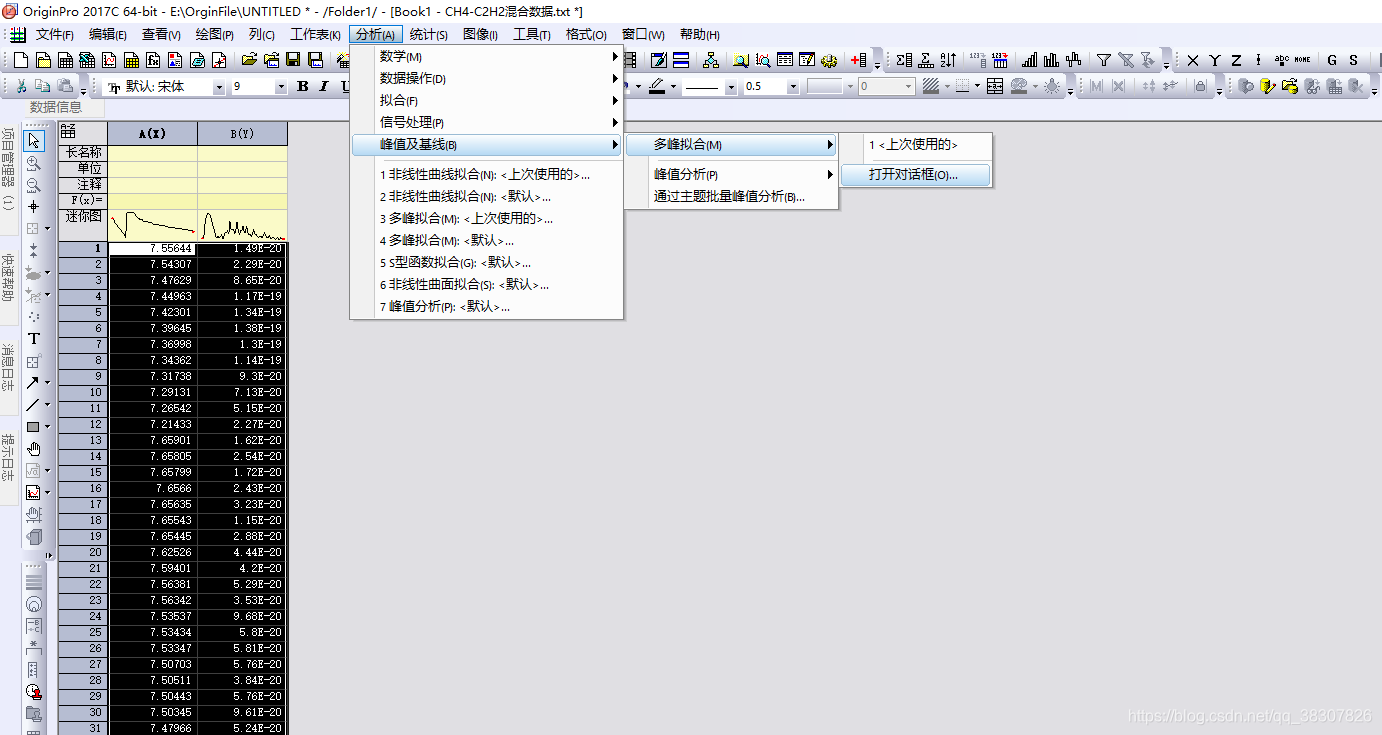Screen dimensions: 1382x735
Task: Select the zoom-in magnifier tool
Action: [x=34, y=163]
